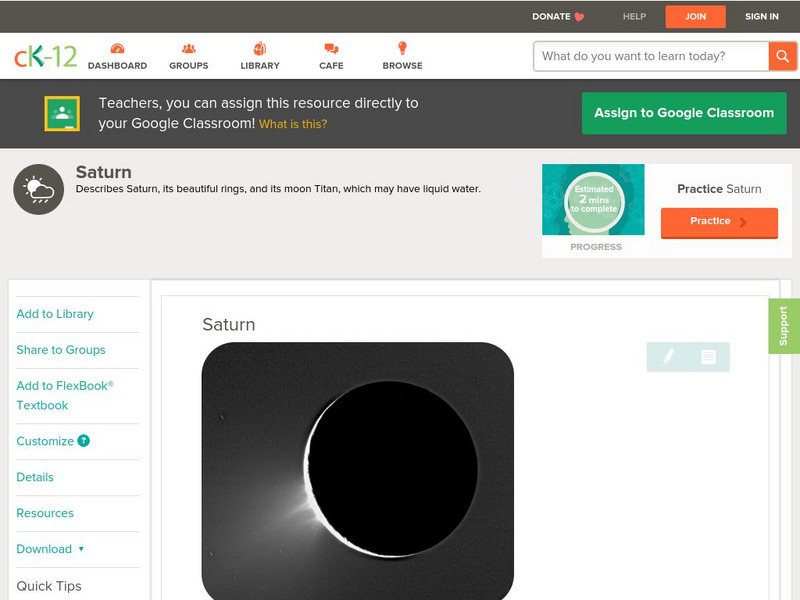Click Add to Library link
This screenshot has height=600, width=800.
55,314
